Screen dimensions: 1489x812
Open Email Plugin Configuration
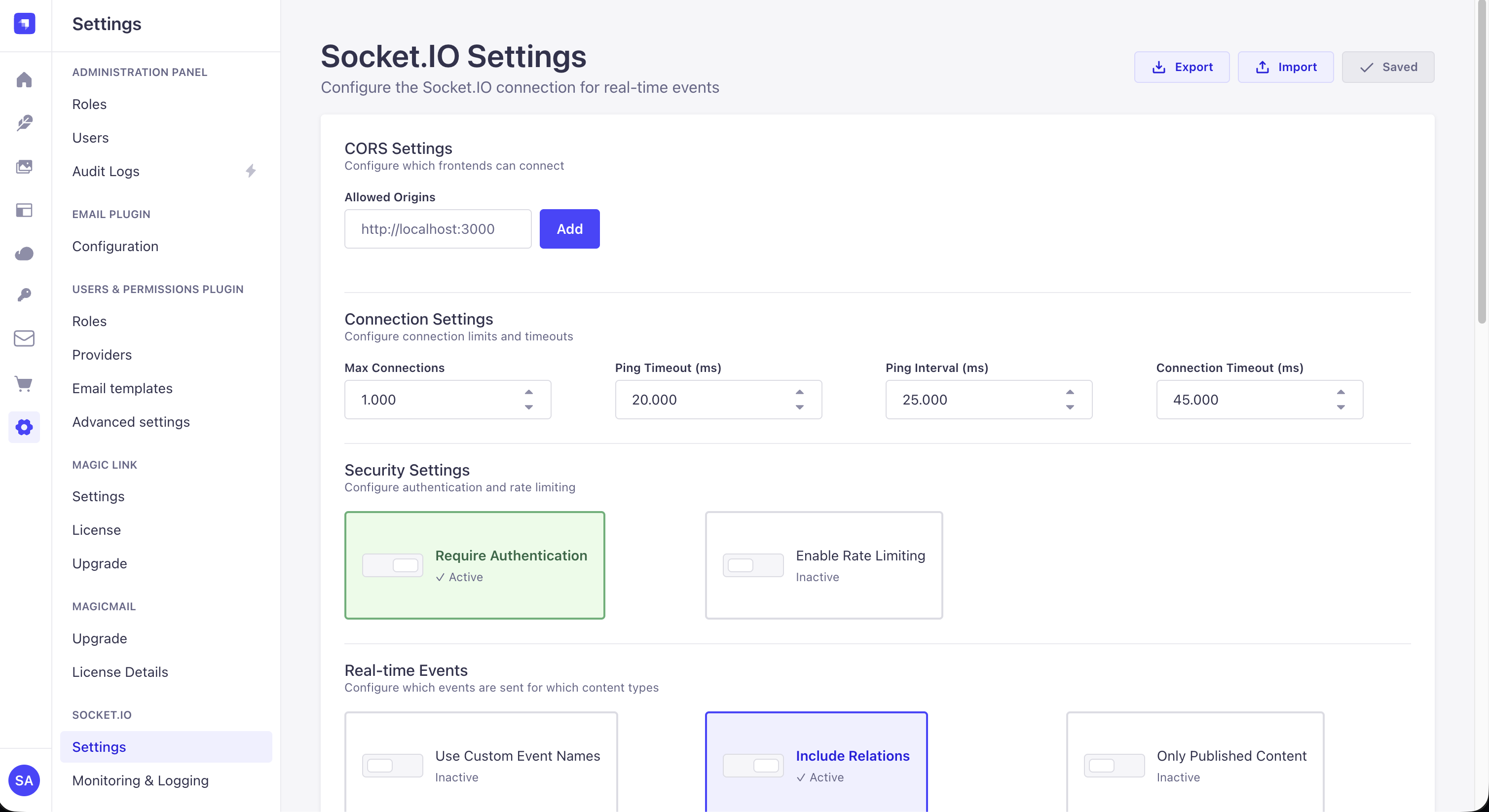click(x=166, y=246)
